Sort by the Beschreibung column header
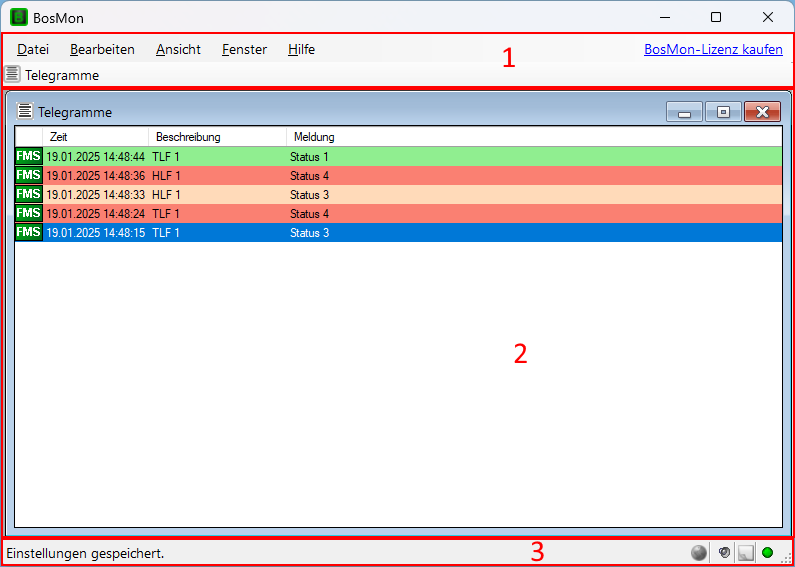The height and width of the screenshot is (567, 795). click(x=217, y=137)
